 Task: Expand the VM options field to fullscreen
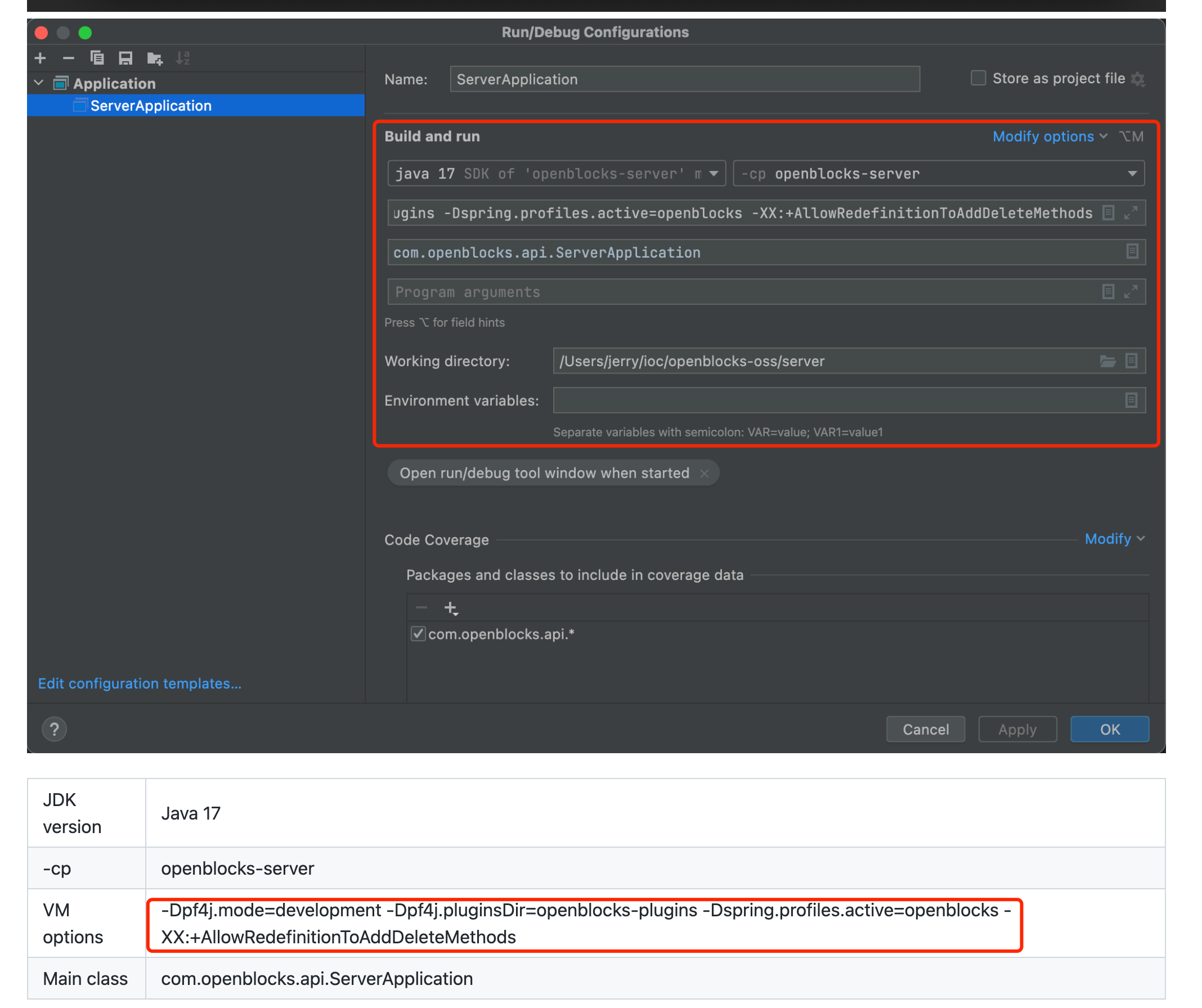pos(1131,213)
